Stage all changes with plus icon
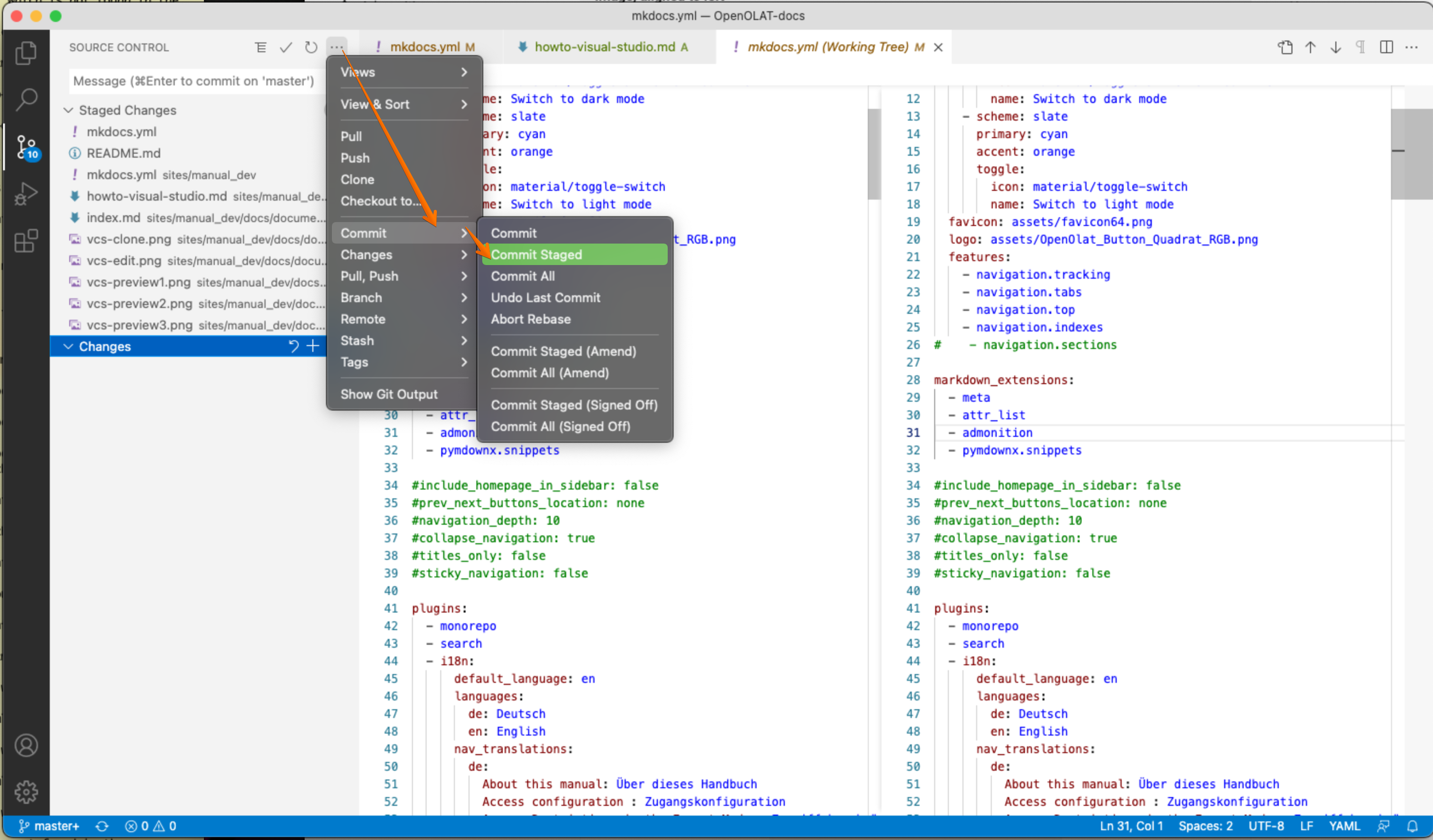Screen dimensions: 1433x840 point(313,346)
